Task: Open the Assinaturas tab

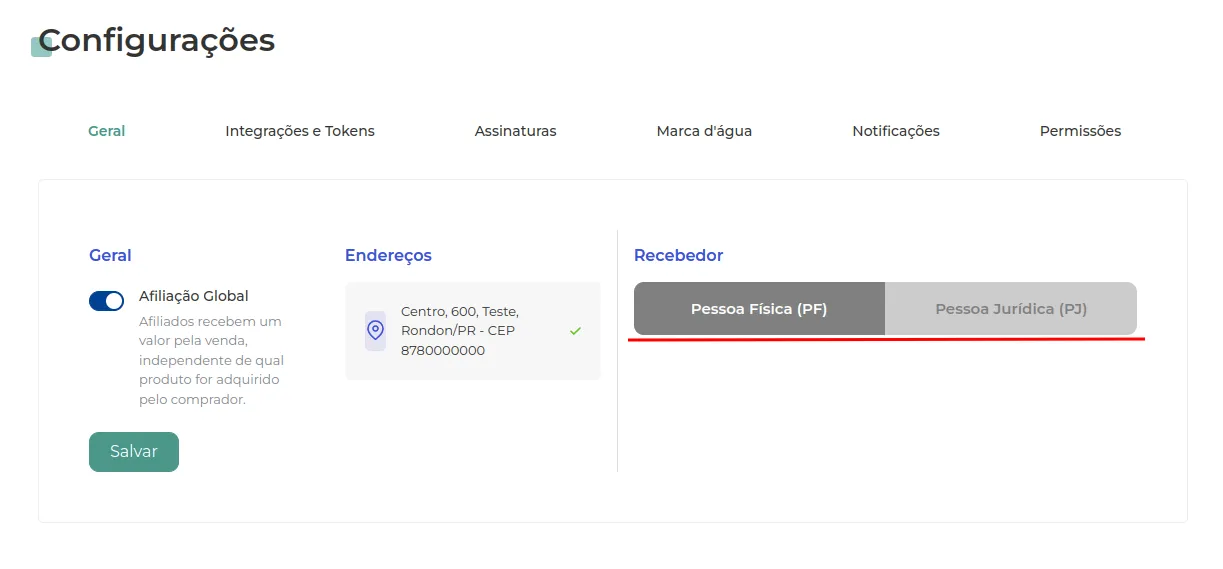Action: [515, 131]
